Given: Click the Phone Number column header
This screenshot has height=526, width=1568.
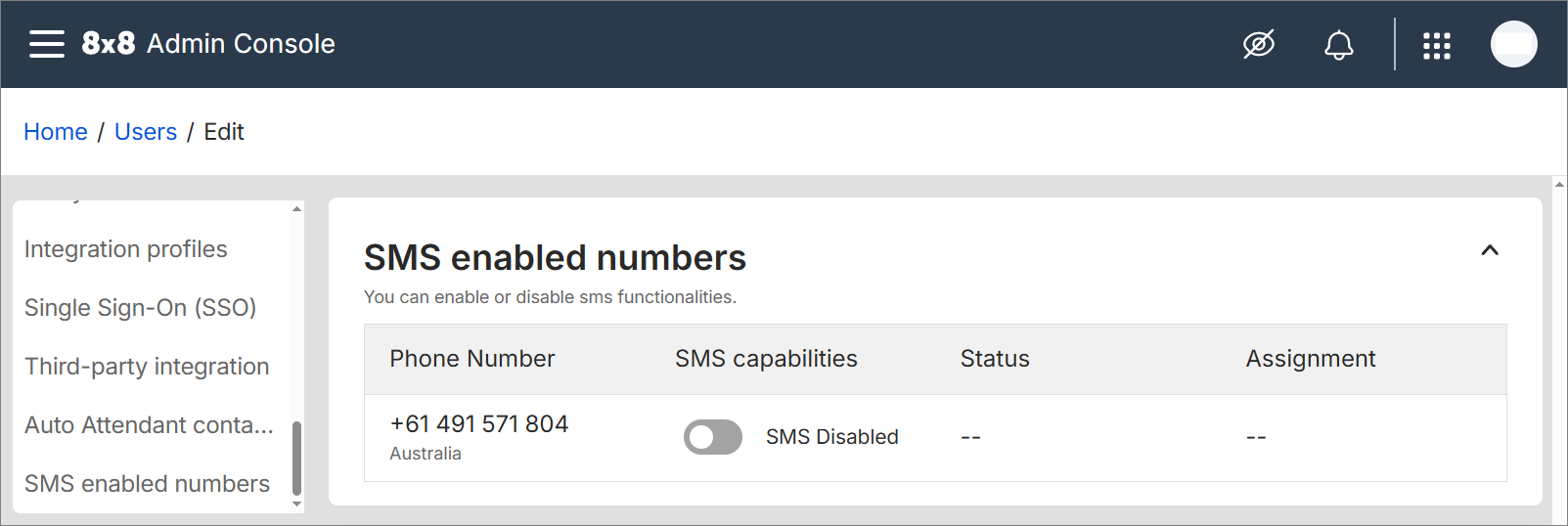Looking at the screenshot, I should 472,359.
